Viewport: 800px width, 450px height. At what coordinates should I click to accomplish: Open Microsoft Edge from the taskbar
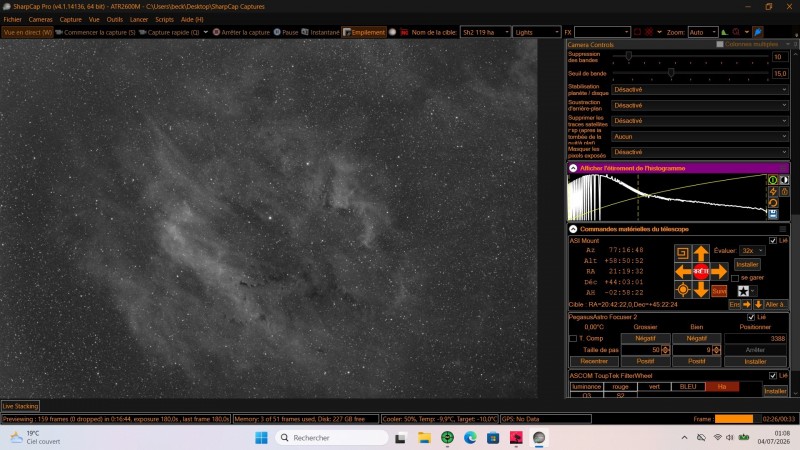470,438
